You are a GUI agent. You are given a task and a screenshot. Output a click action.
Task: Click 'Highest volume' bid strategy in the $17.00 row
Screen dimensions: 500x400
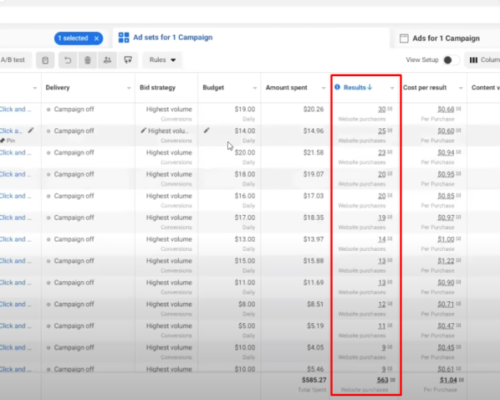point(169,217)
